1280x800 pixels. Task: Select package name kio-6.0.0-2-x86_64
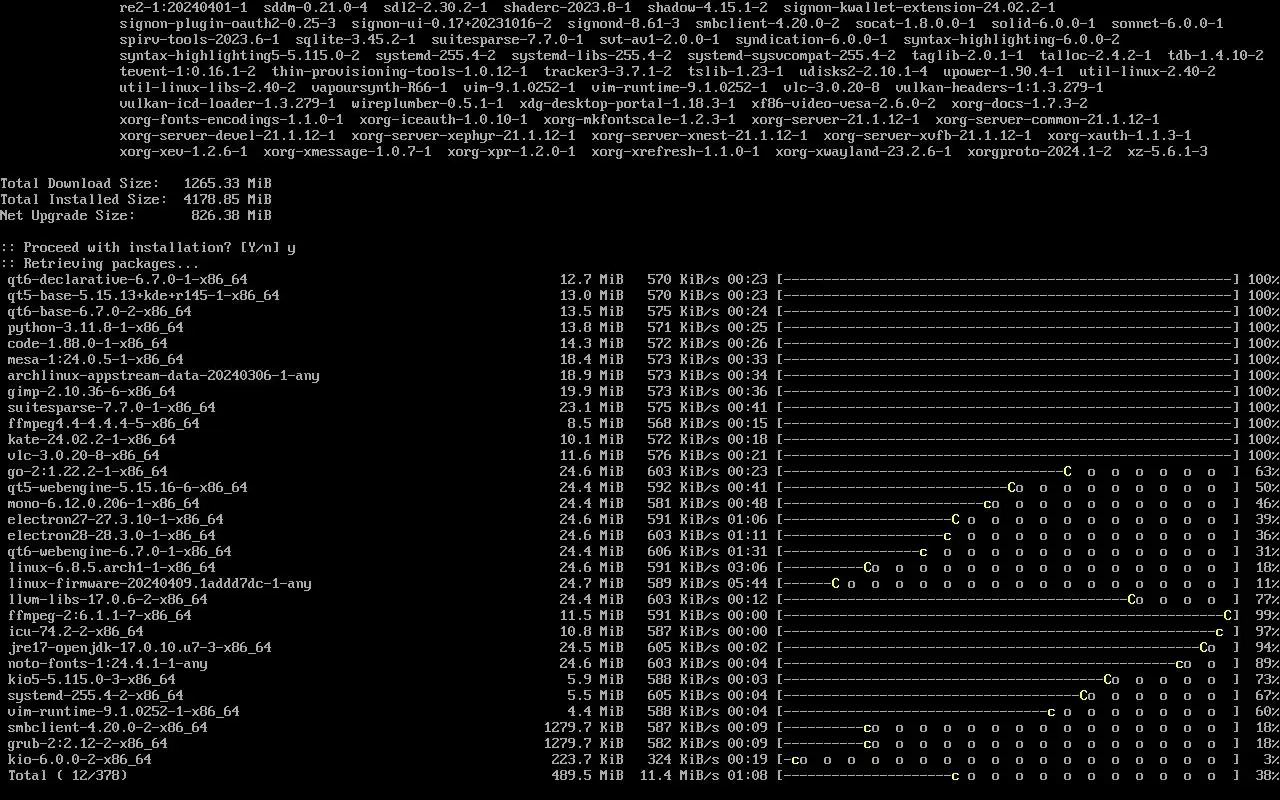tap(80, 759)
